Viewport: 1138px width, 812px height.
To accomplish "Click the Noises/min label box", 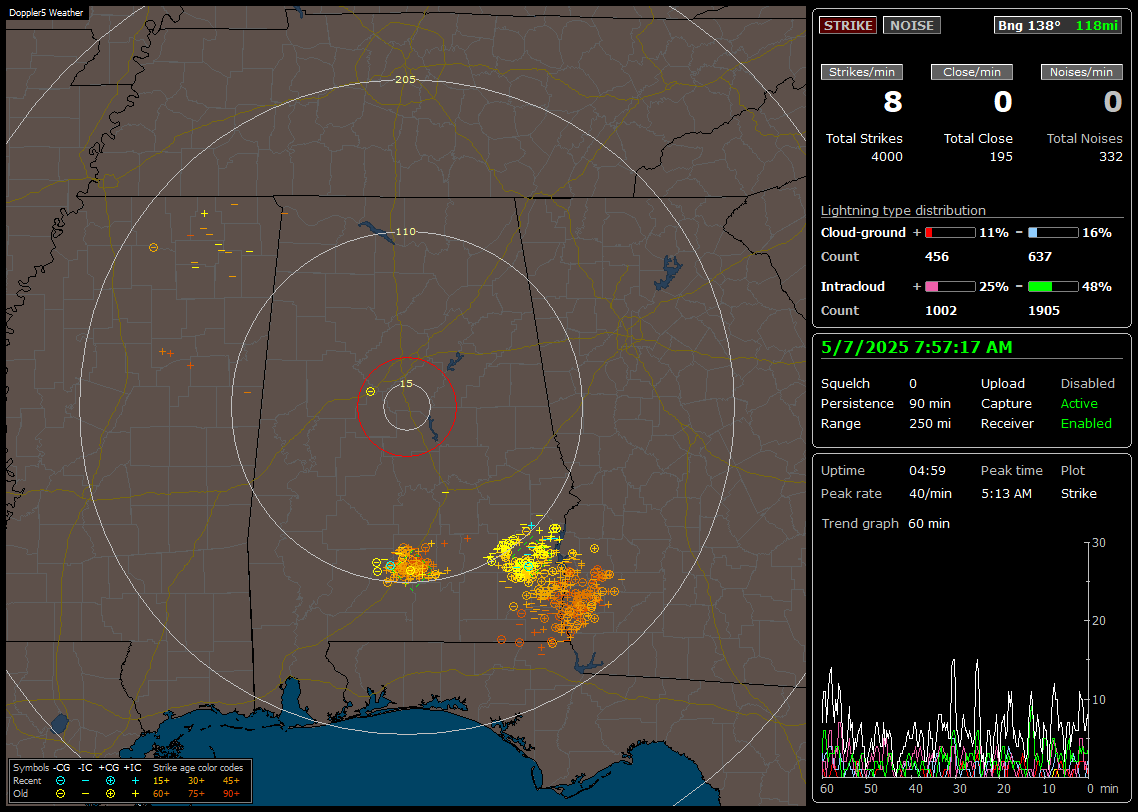I will (1081, 72).
